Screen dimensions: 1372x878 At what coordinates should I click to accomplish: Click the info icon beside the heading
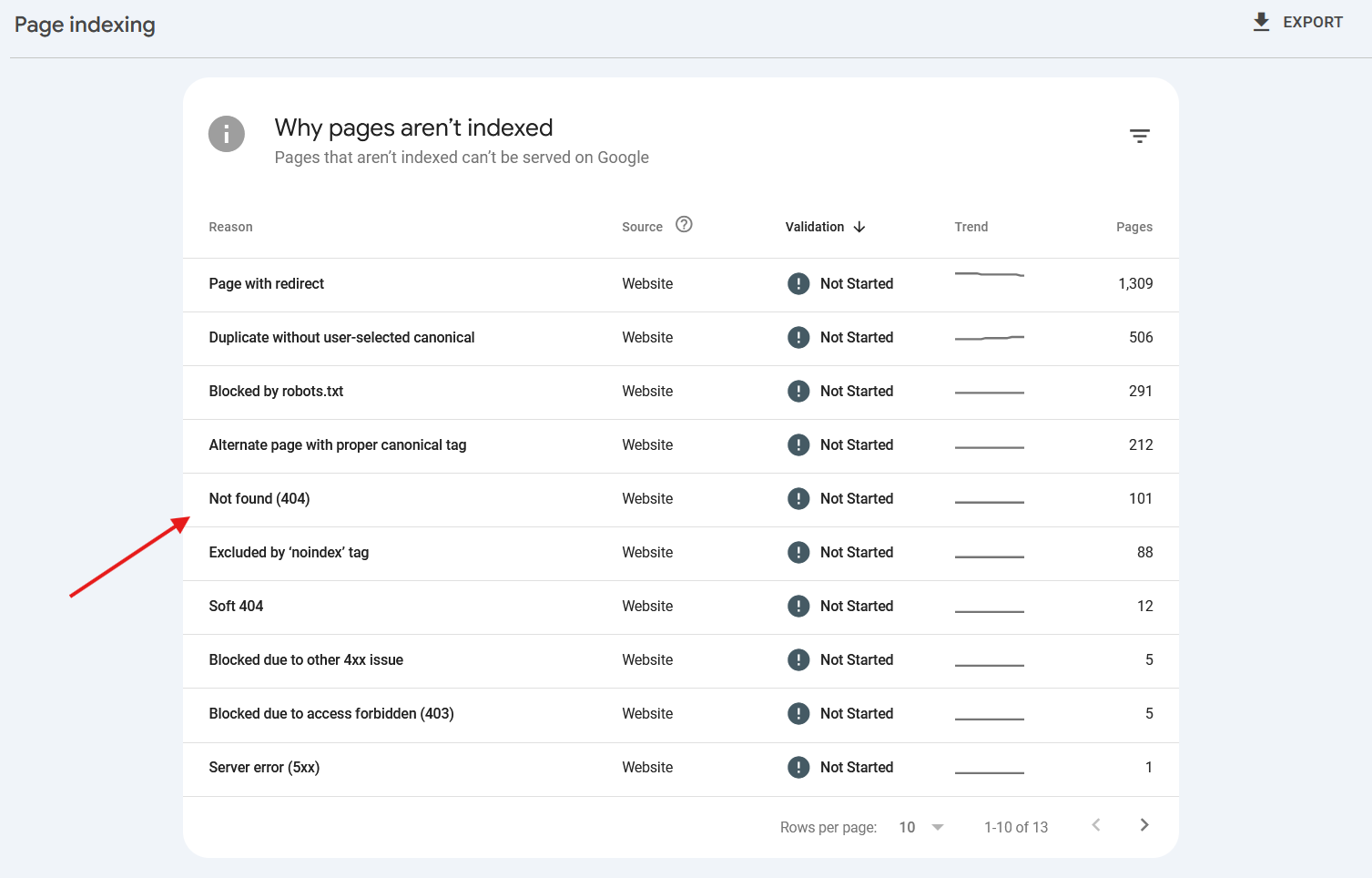click(x=227, y=134)
